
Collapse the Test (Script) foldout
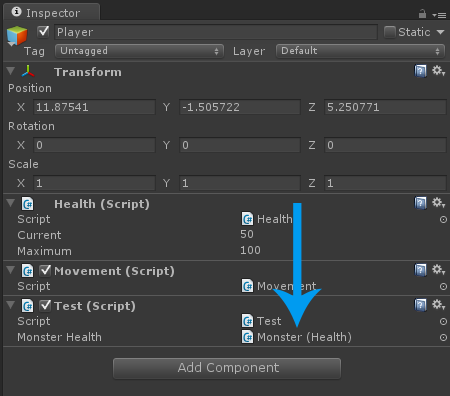11,305
